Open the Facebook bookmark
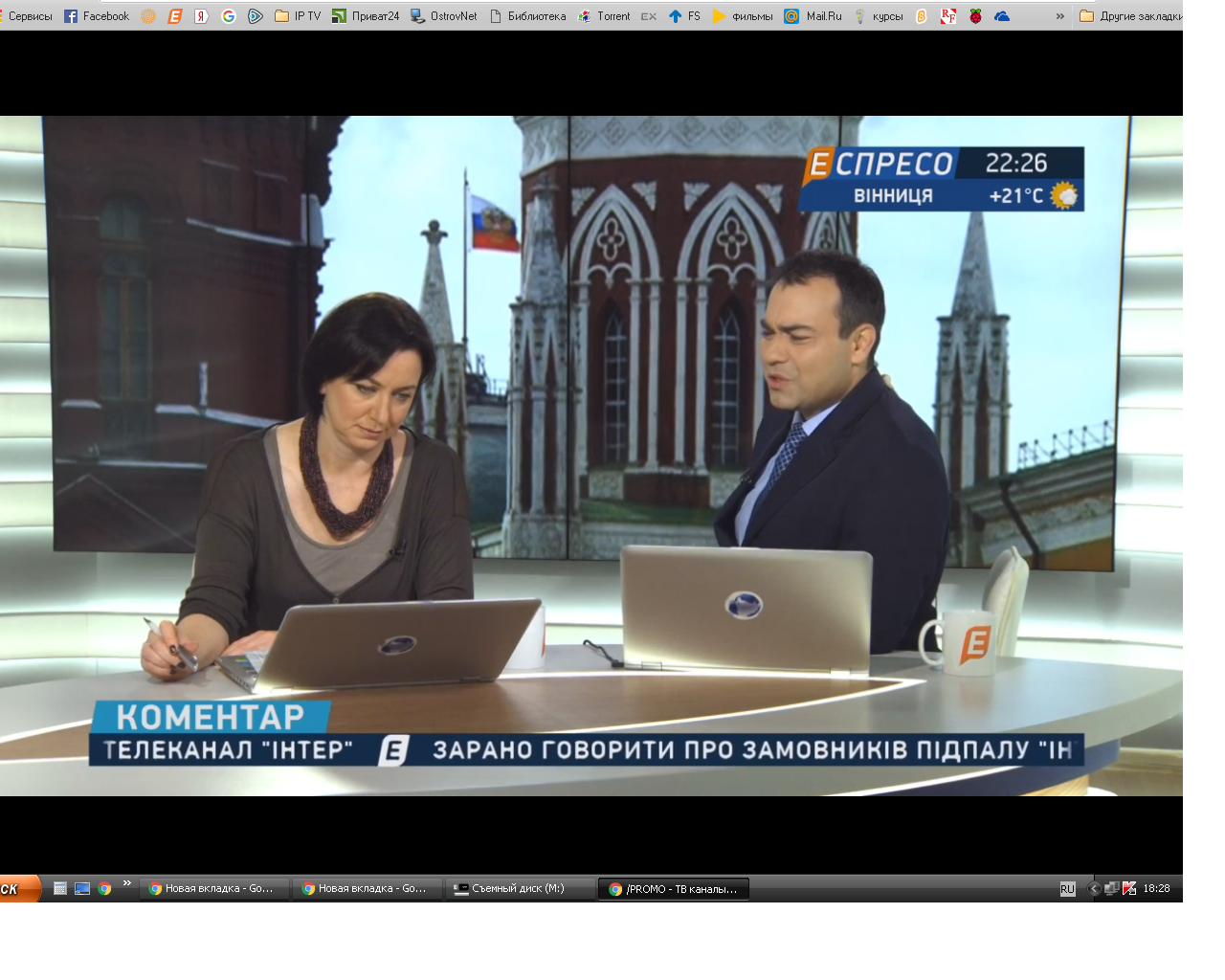Viewport: 1225px width, 980px height. pyautogui.click(x=97, y=16)
